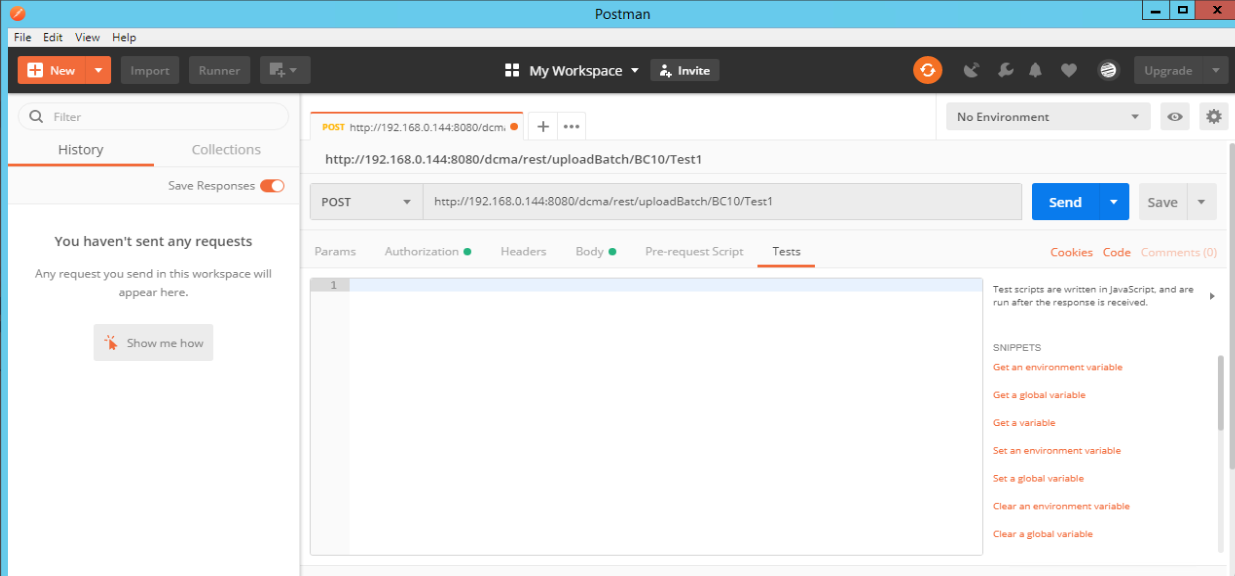This screenshot has width=1235, height=576.
Task: Click the new window icon button
Action: click(285, 70)
